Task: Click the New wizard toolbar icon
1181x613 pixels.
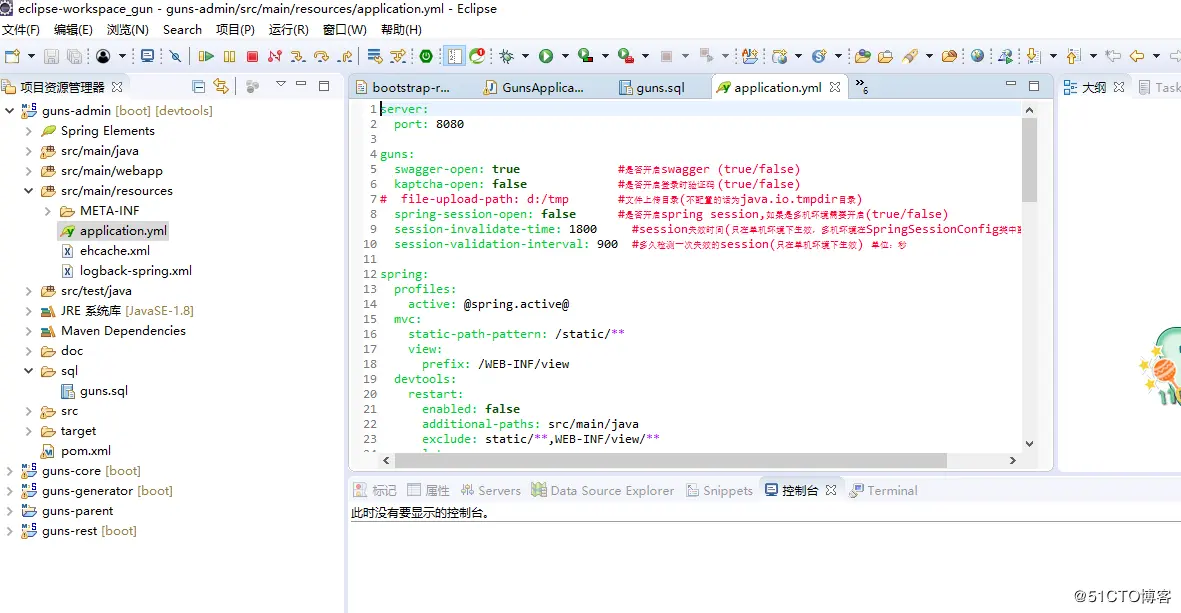Action: (x=13, y=56)
